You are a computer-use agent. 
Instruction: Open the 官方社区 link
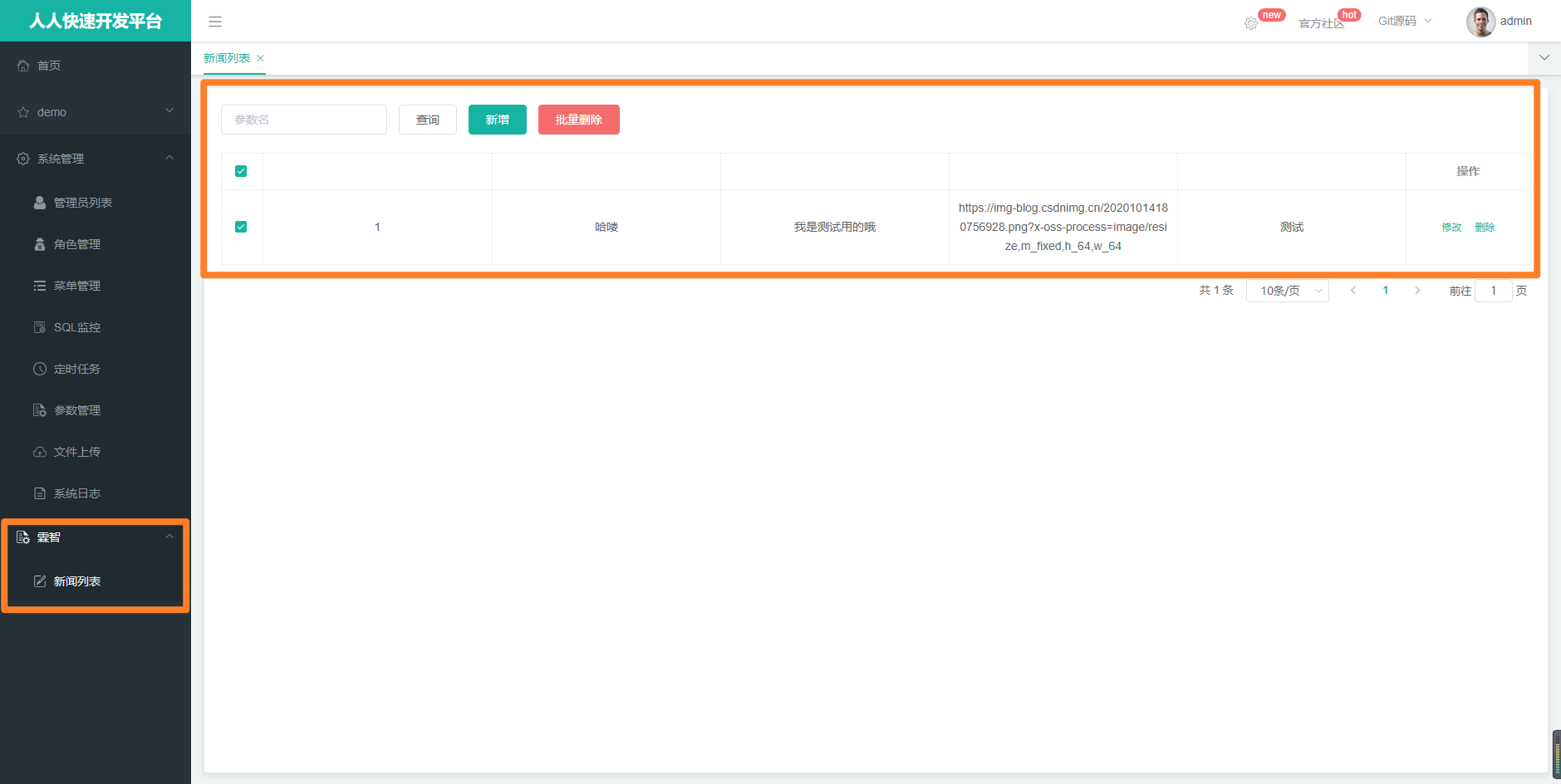(x=1321, y=23)
